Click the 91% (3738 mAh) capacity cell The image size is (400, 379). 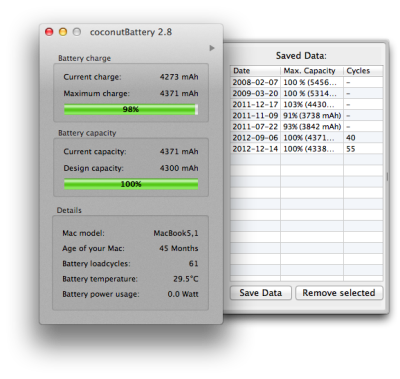click(312, 115)
